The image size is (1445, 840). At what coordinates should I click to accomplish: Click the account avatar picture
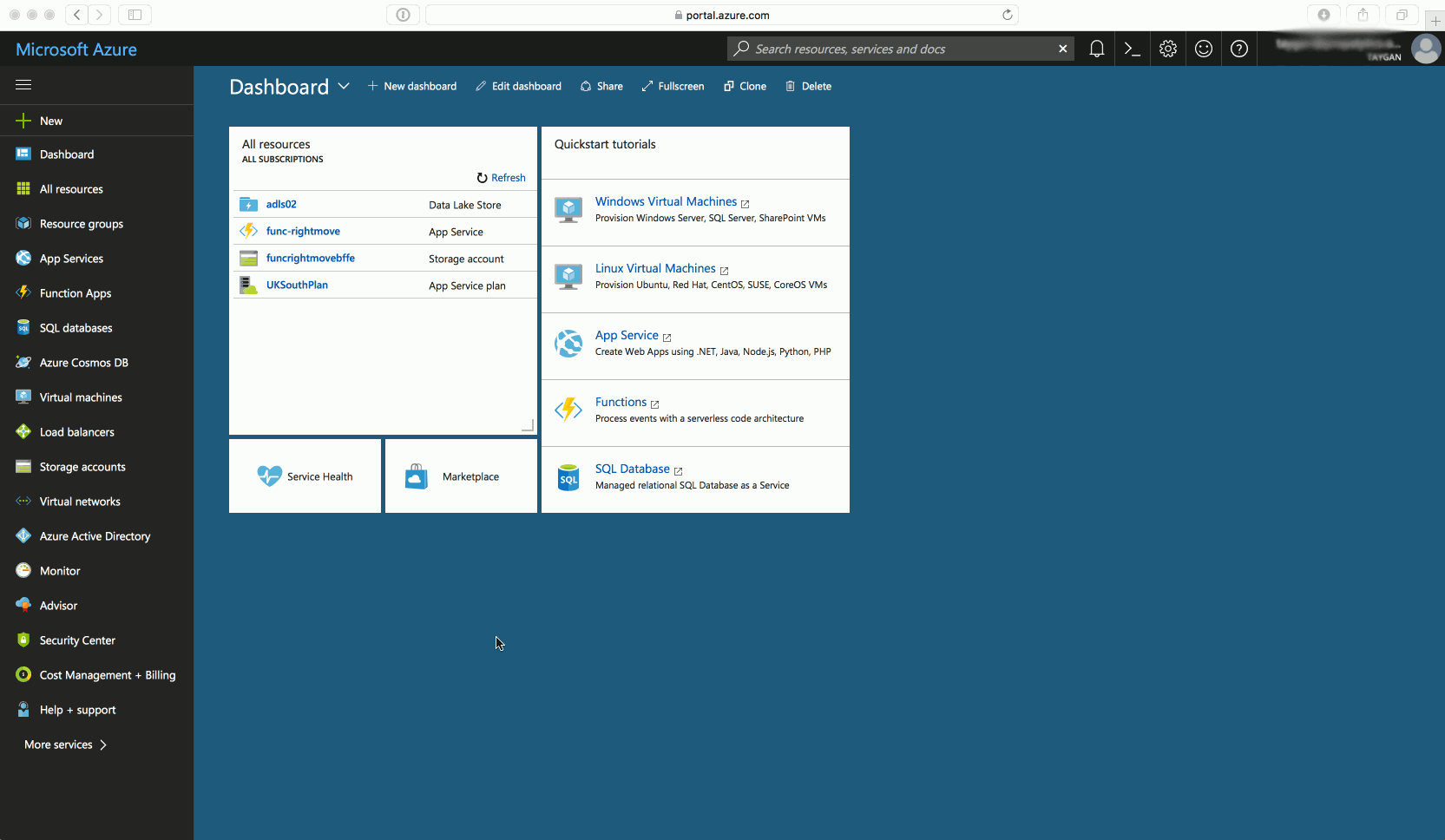(1426, 49)
